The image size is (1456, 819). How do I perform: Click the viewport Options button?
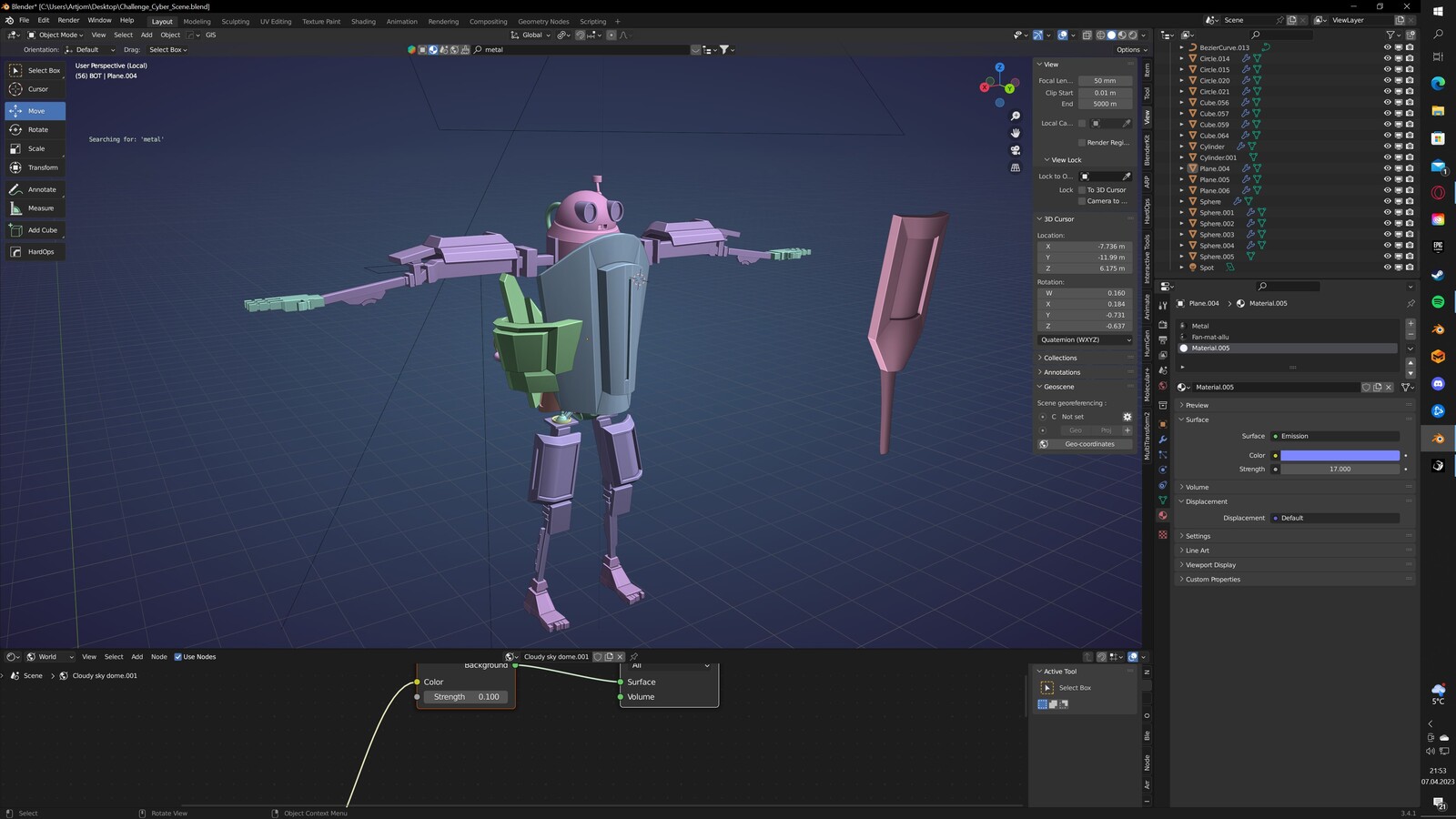click(x=1130, y=50)
